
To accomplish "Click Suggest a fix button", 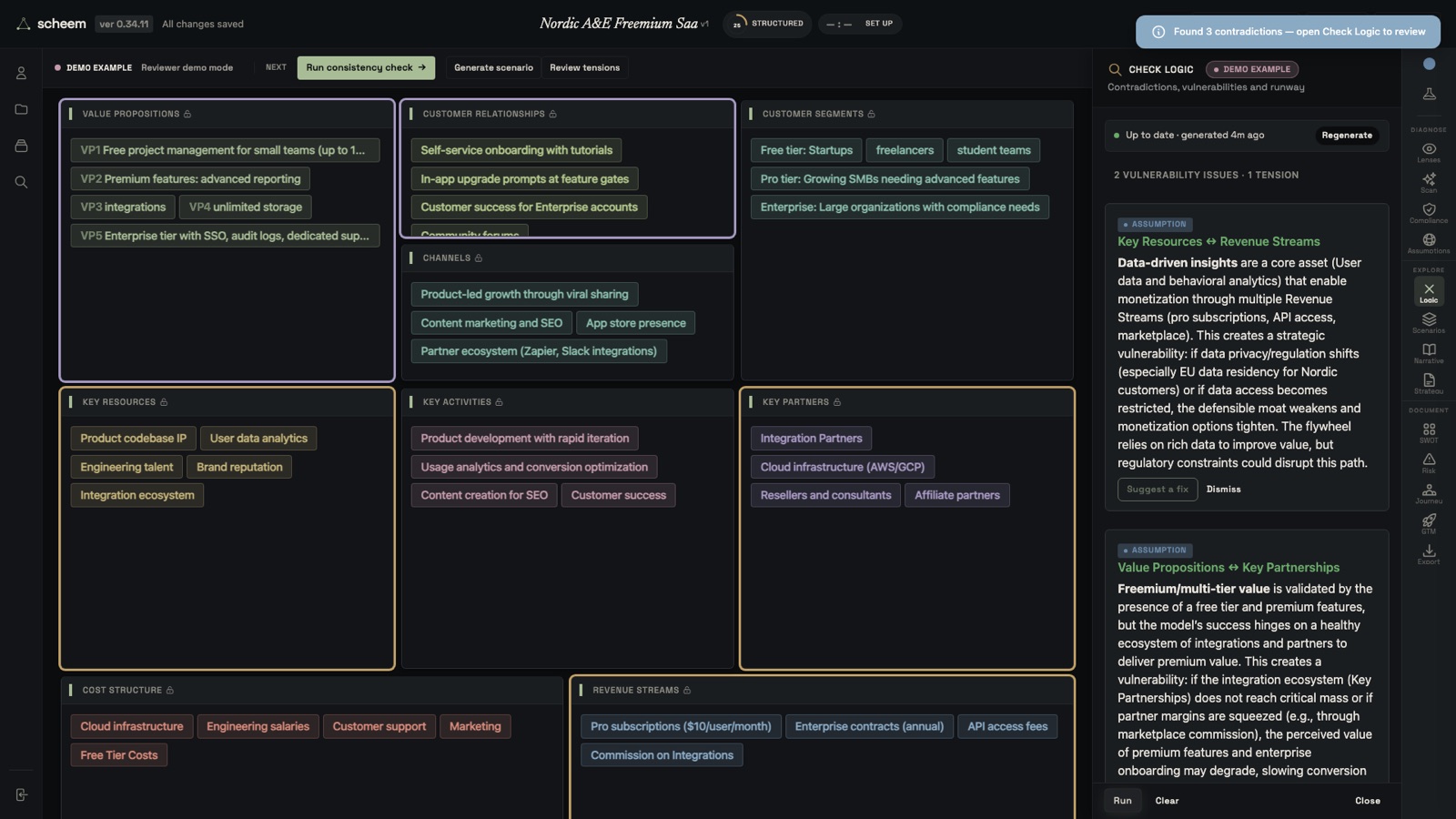I will click(x=1158, y=490).
